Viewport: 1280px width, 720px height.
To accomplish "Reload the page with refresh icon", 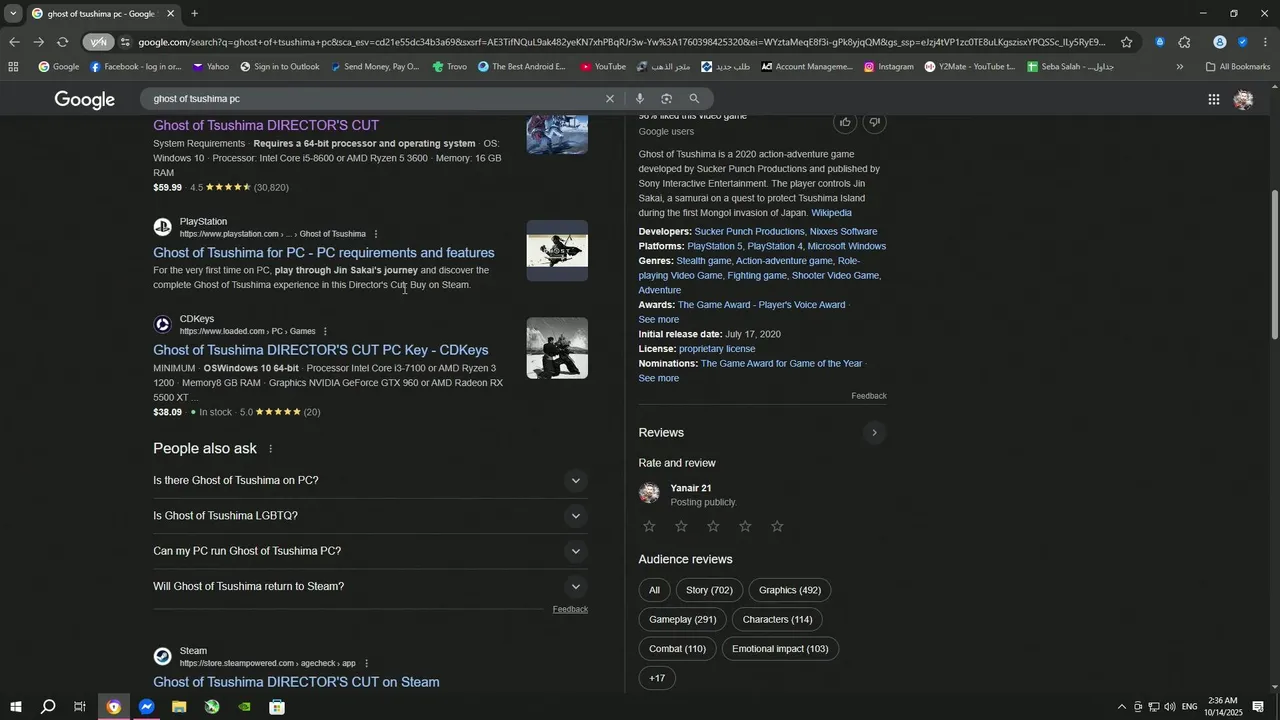I will 62,42.
